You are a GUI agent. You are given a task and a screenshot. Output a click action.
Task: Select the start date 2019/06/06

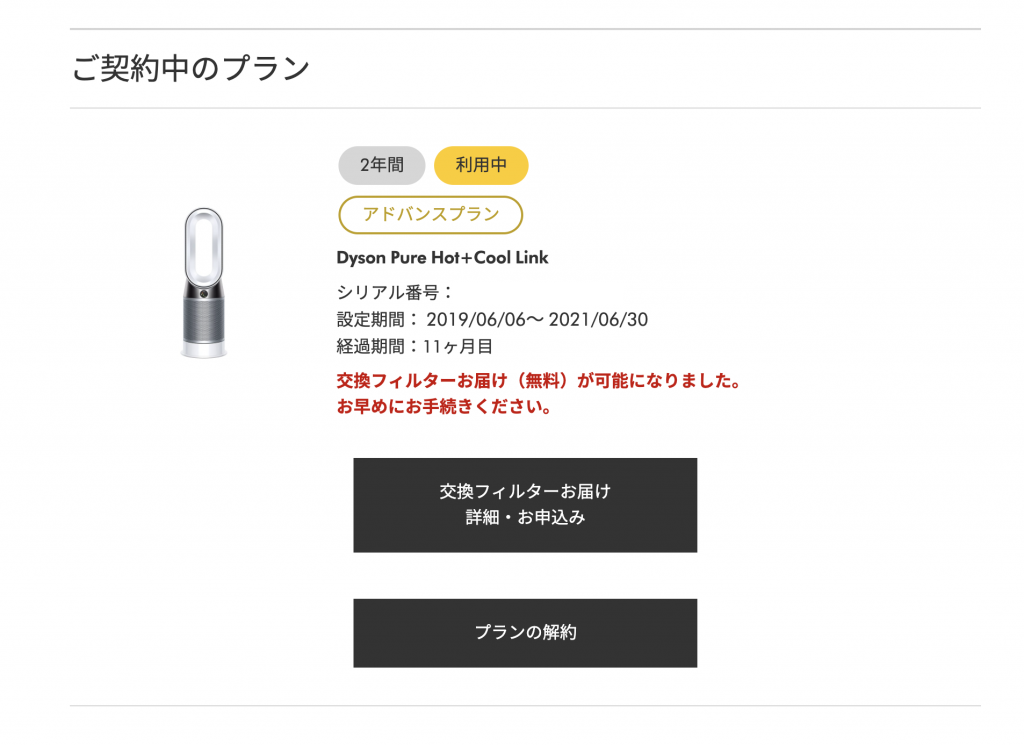(x=476, y=319)
